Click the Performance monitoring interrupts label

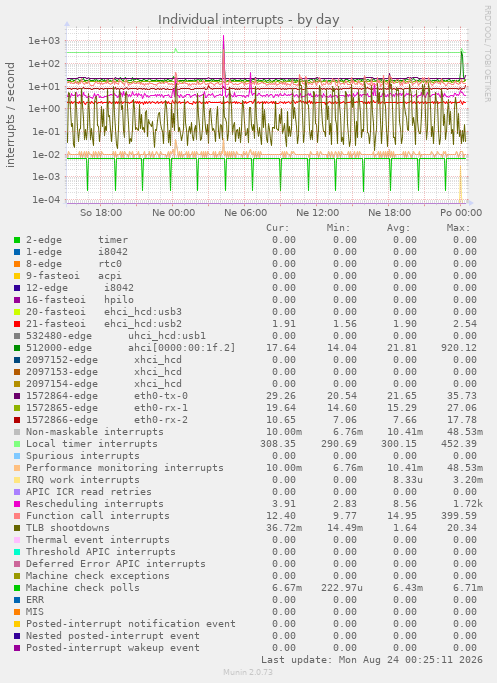coord(125,468)
